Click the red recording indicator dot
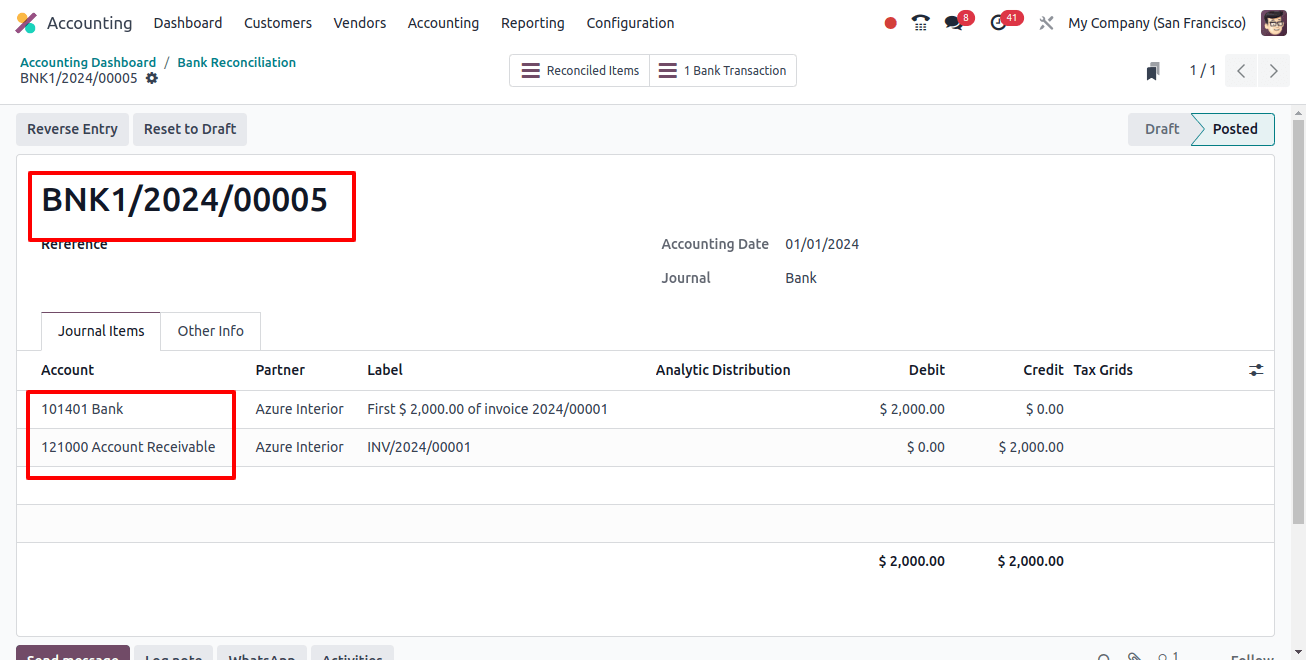1306x660 pixels. 890,23
